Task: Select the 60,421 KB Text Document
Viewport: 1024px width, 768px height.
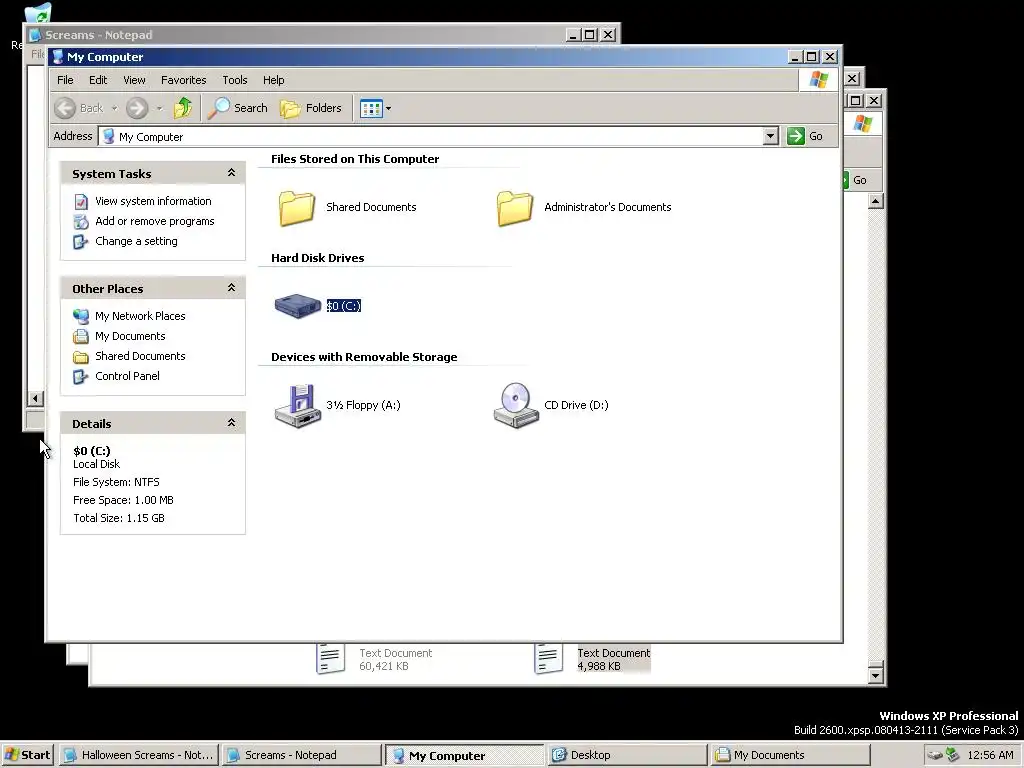Action: (x=374, y=659)
